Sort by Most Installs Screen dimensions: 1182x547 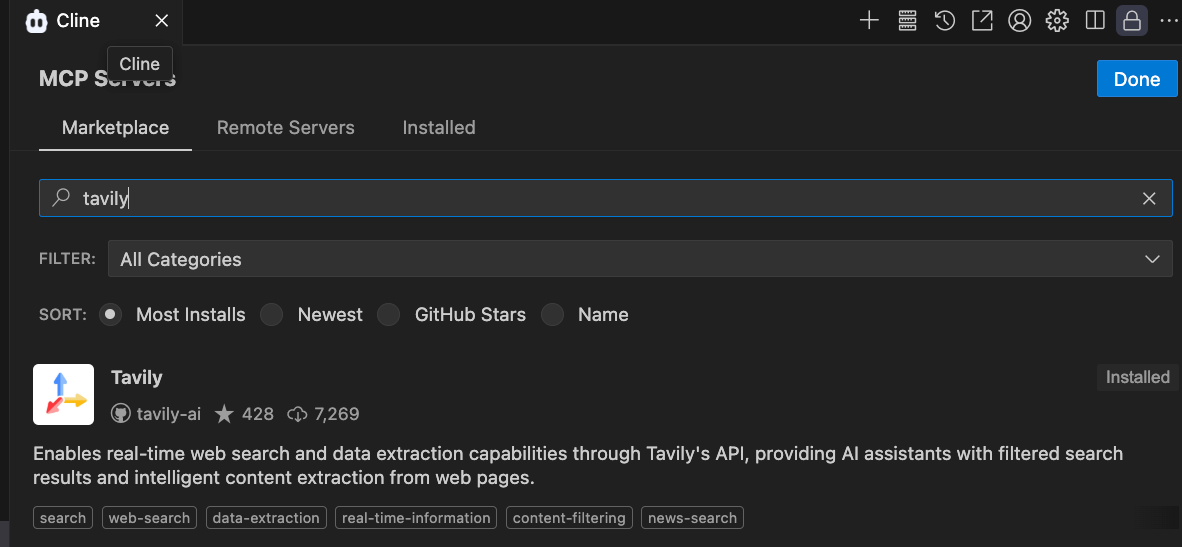[110, 314]
